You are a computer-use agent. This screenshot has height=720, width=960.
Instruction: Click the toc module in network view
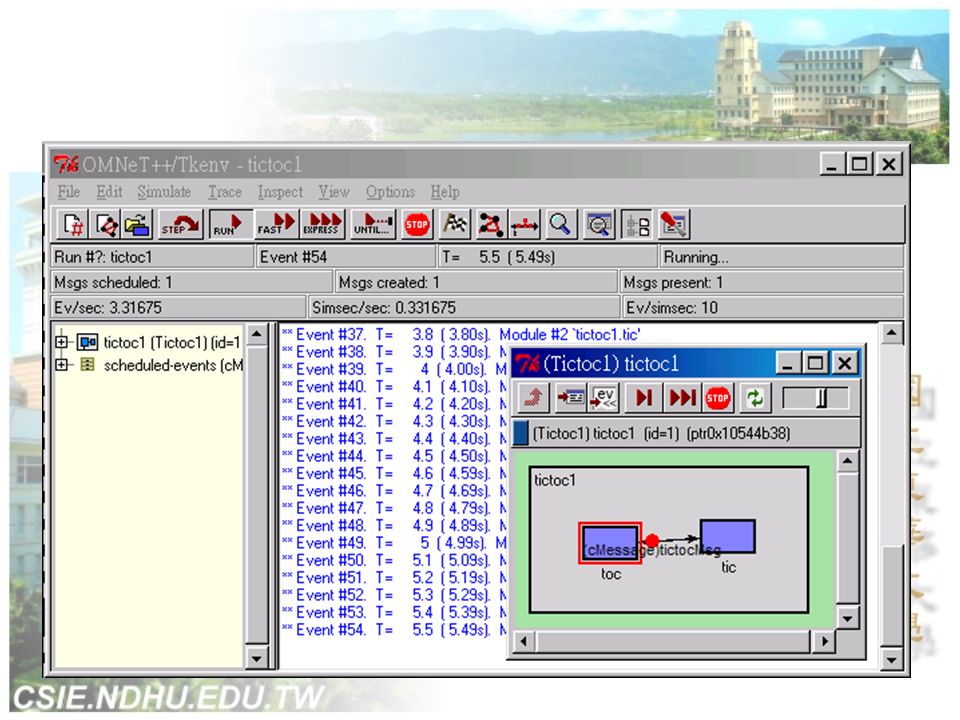610,542
